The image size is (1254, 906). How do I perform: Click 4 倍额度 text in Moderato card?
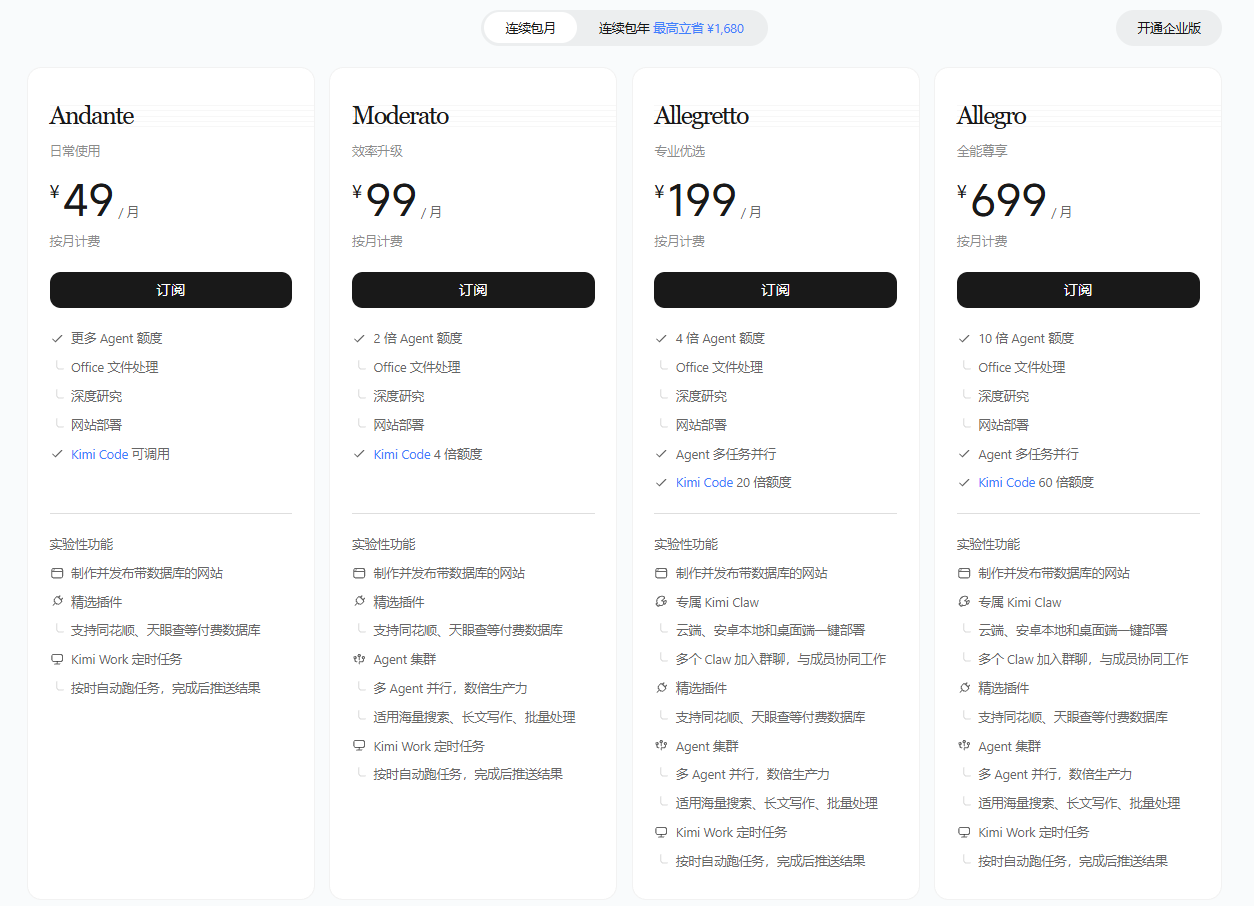point(458,454)
